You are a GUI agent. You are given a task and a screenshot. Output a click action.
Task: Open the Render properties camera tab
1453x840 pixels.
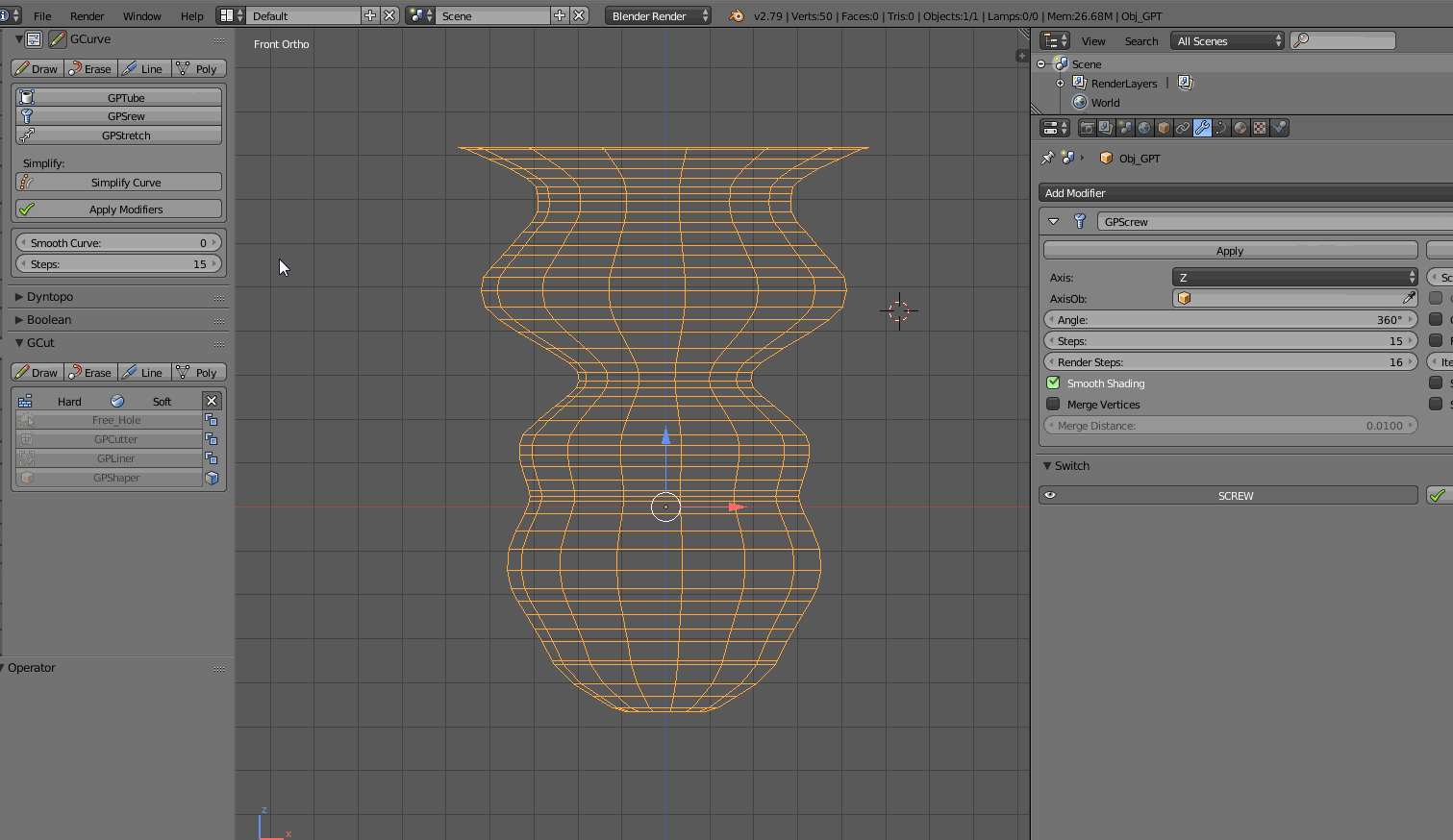[1087, 128]
